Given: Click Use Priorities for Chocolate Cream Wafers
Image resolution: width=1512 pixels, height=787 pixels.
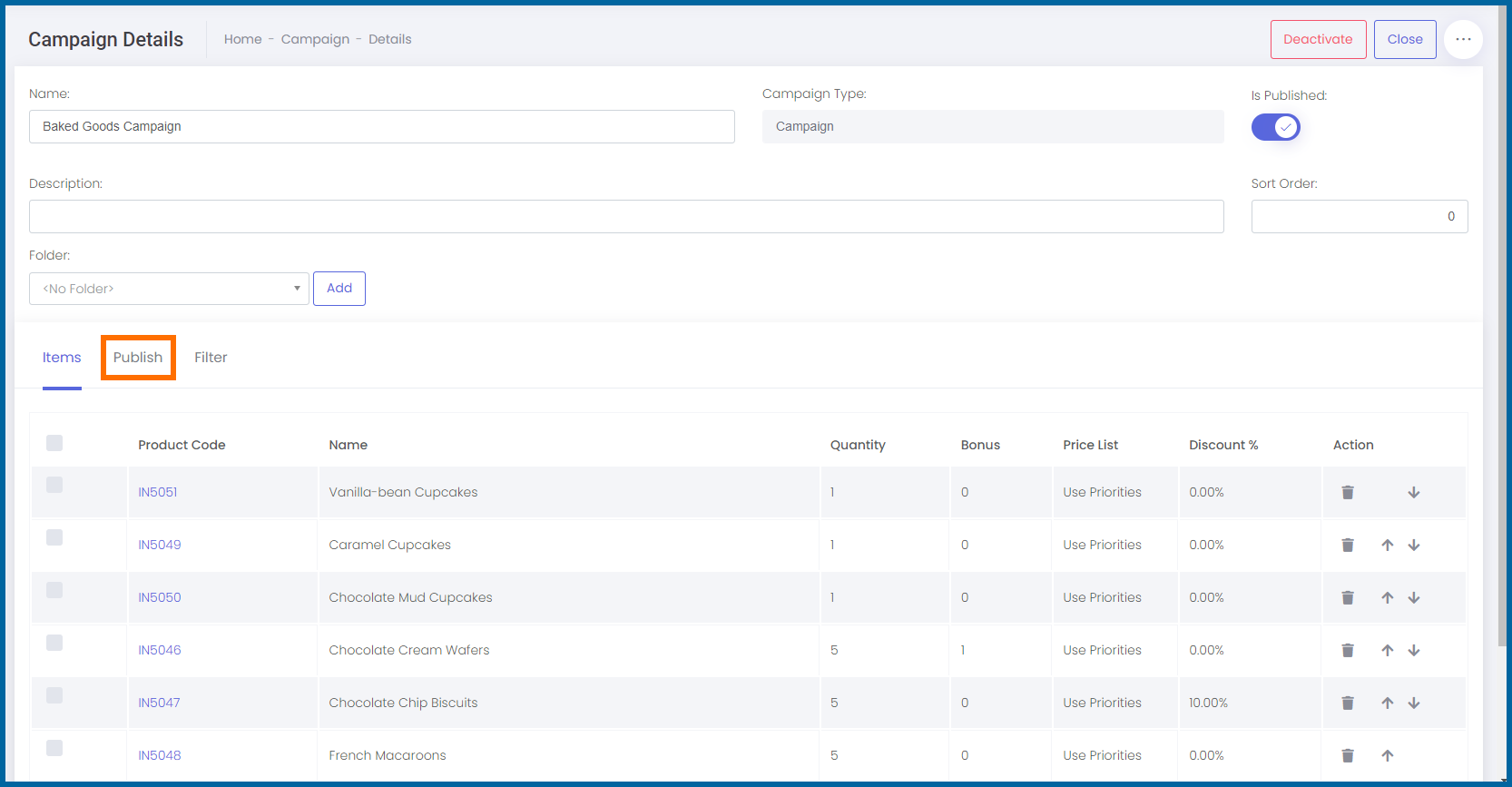Looking at the screenshot, I should pos(1102,650).
